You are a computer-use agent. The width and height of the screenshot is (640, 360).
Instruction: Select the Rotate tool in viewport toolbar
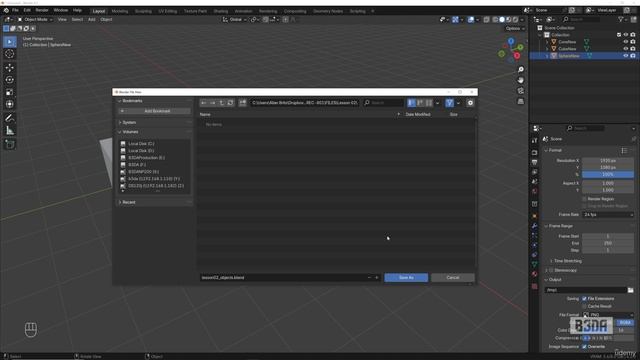(9, 80)
